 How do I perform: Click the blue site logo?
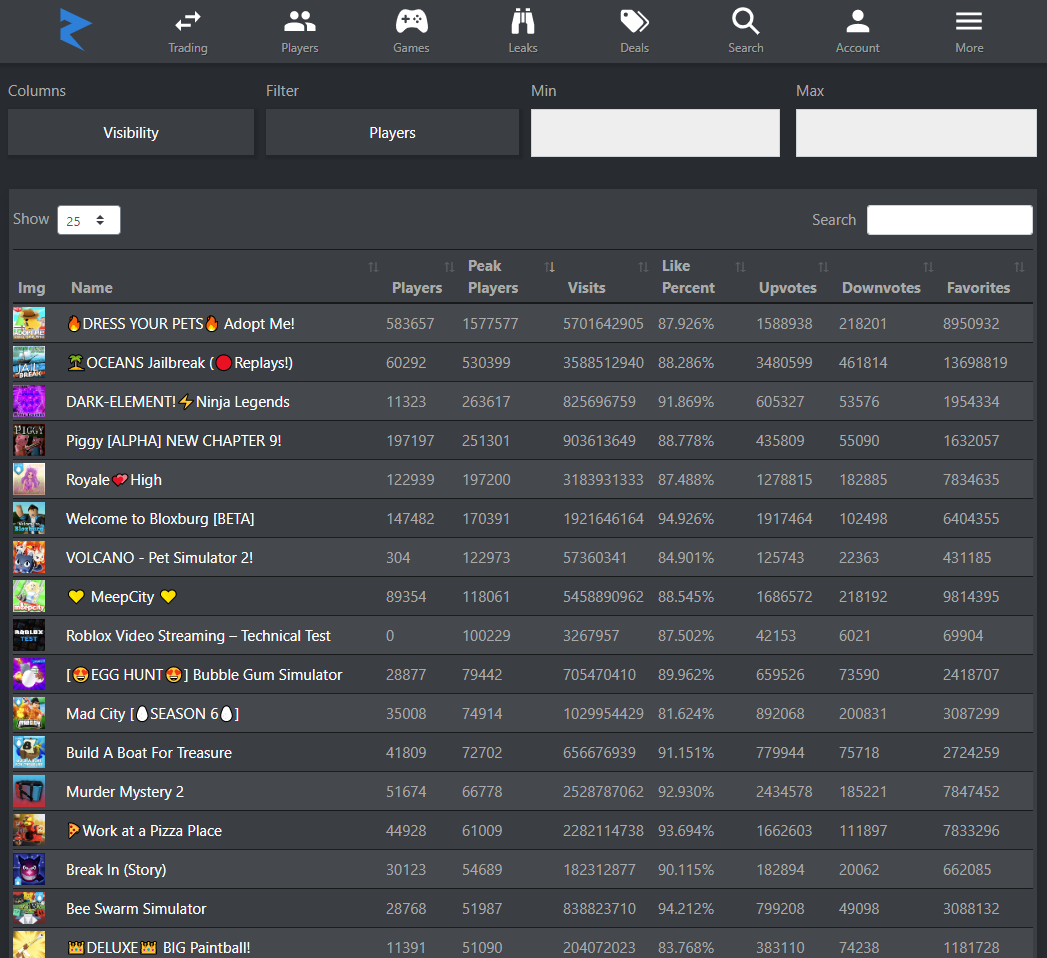click(75, 29)
